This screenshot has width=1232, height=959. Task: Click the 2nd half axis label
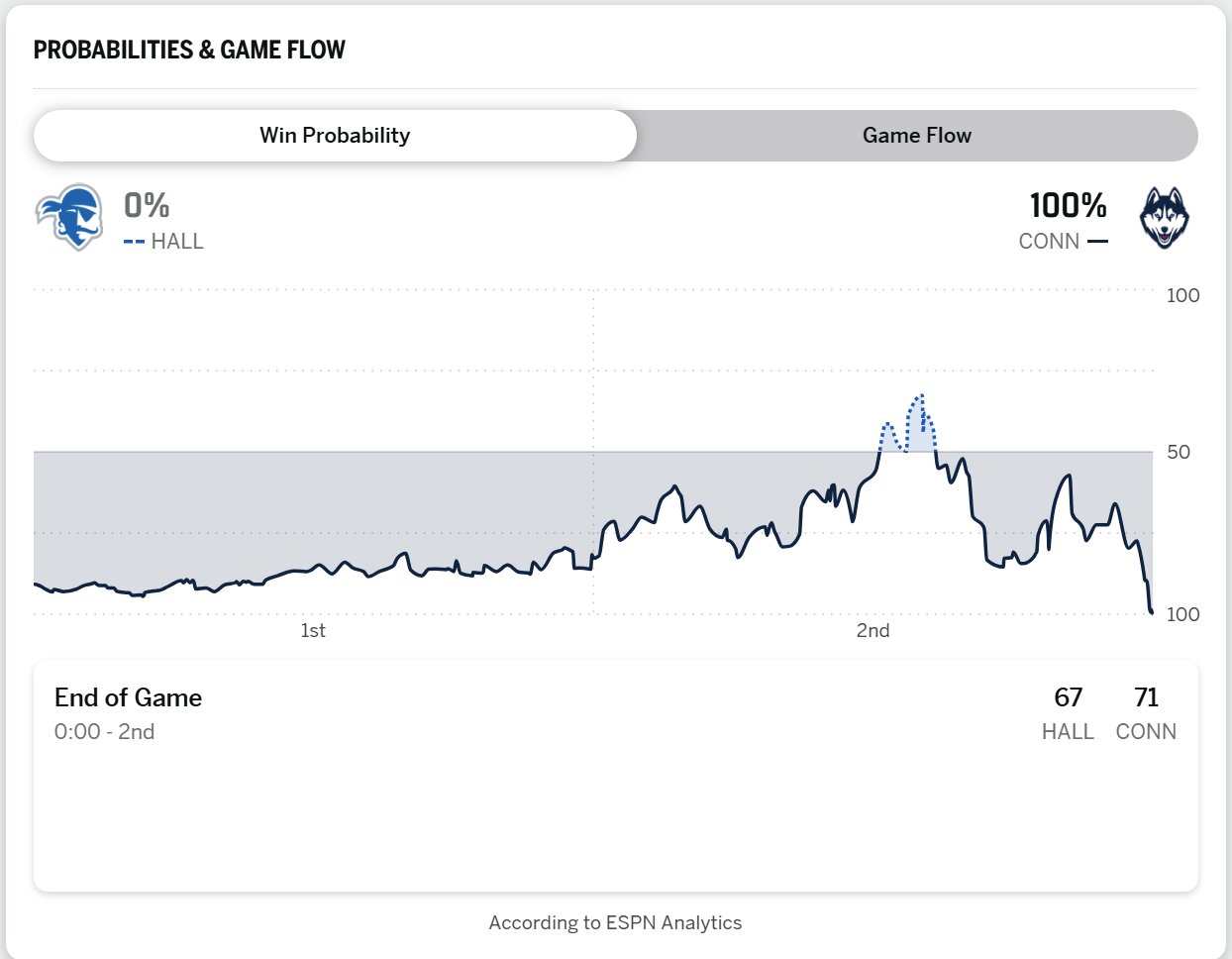point(873,631)
